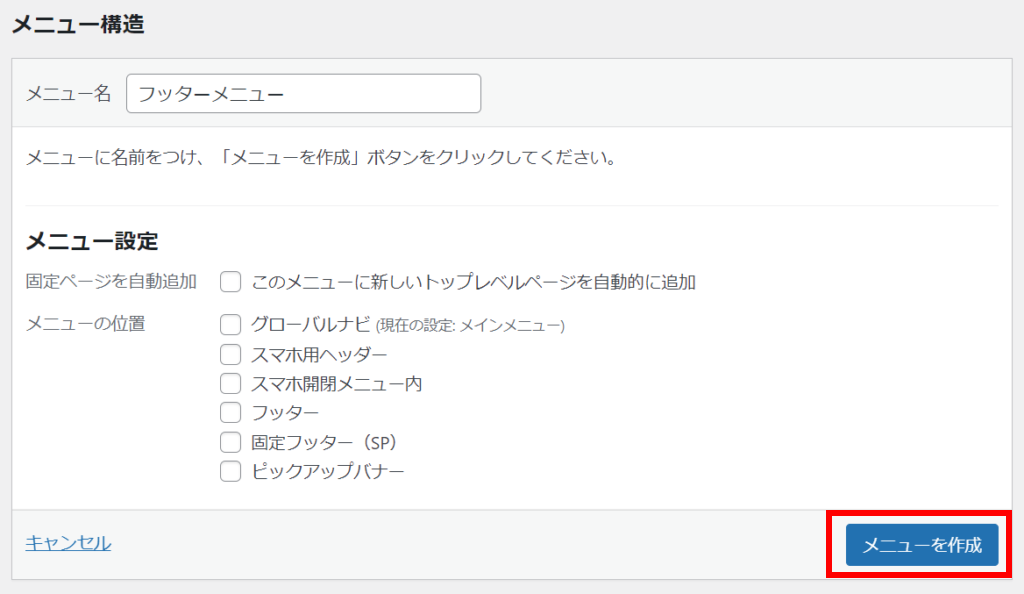Click the スマホ開閉メニュー内 label text

coord(337,383)
